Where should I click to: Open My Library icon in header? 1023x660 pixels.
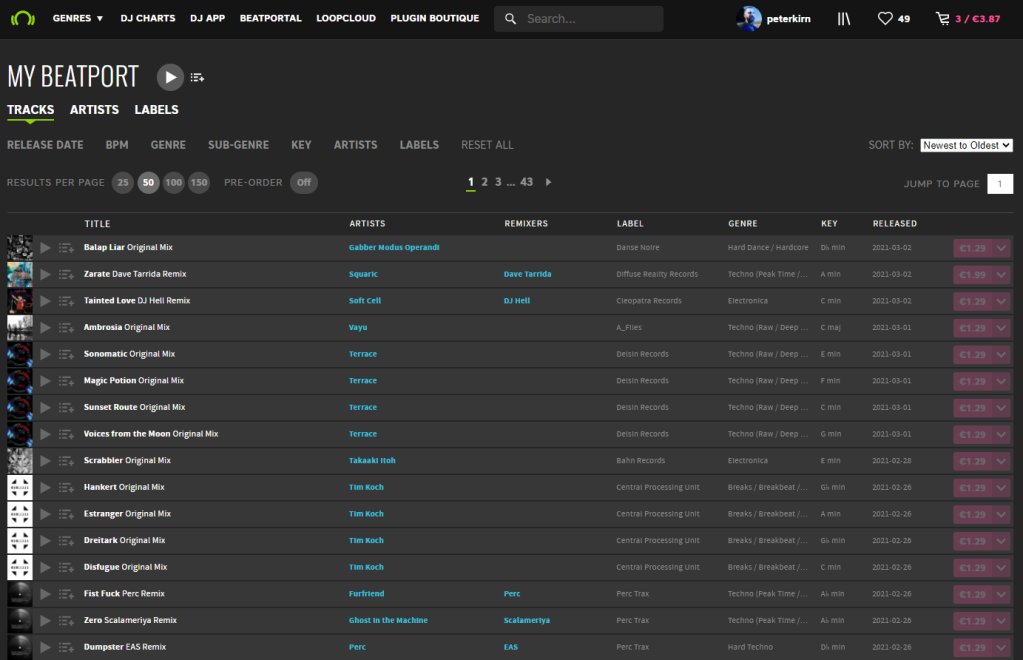[x=844, y=18]
